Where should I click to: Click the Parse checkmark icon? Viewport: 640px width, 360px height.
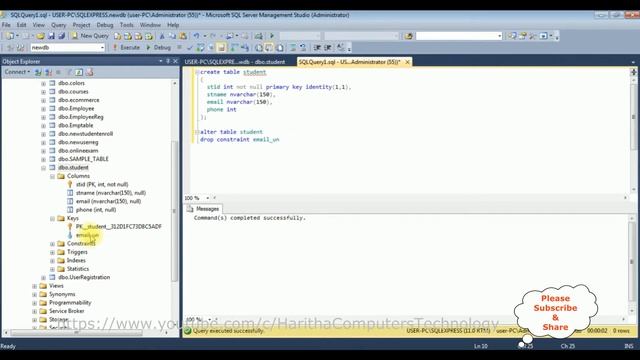190,47
